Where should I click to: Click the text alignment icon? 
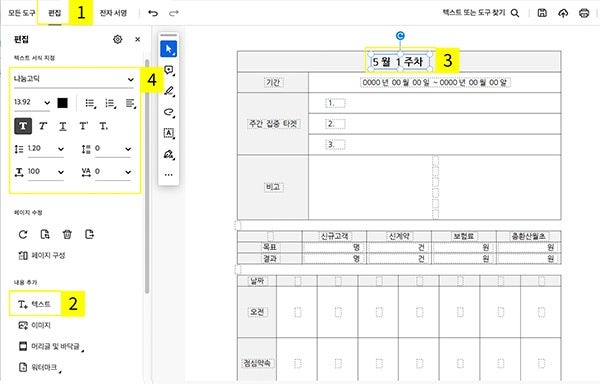(131, 103)
